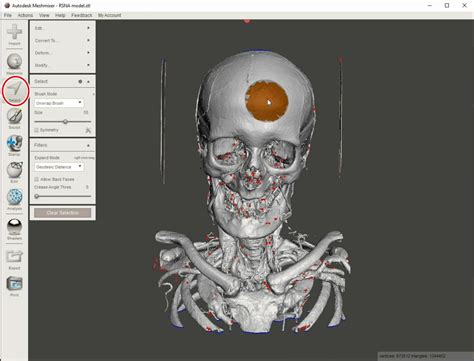Expand the Modify submenu
The image size is (474, 361).
(x=62, y=65)
